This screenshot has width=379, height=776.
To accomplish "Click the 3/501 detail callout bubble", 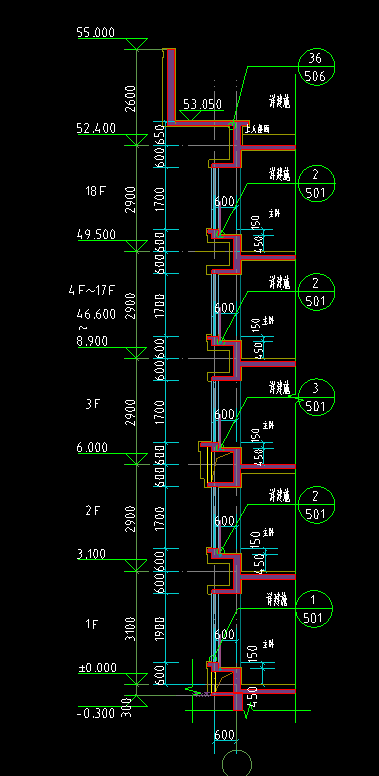I will 317,398.
